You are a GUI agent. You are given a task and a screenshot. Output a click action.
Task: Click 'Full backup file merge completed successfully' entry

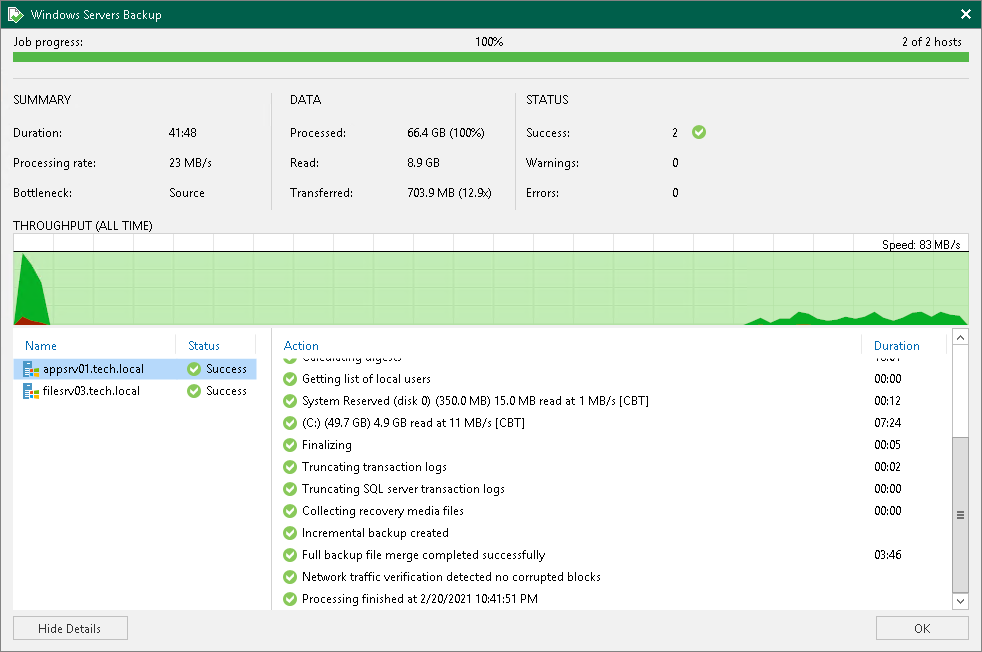(x=423, y=555)
